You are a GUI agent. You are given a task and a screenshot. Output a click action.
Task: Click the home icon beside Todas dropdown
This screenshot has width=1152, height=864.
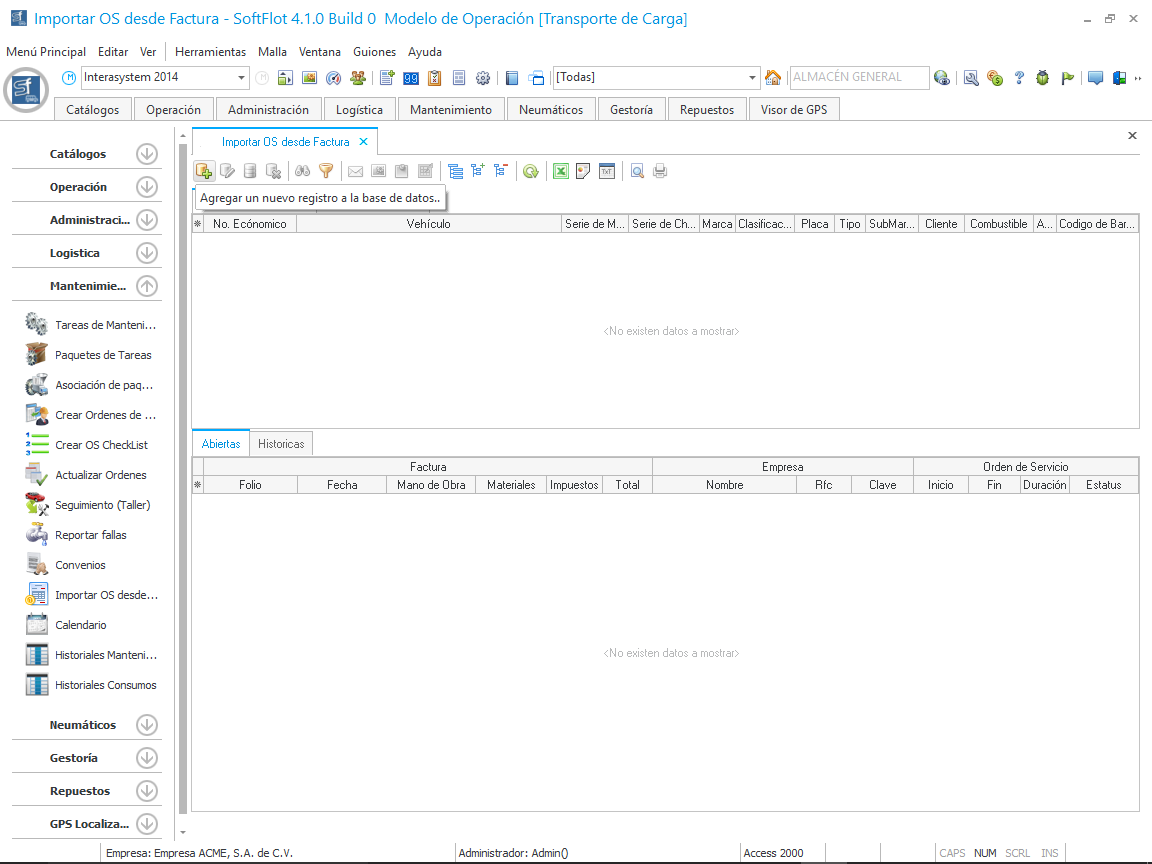point(773,78)
